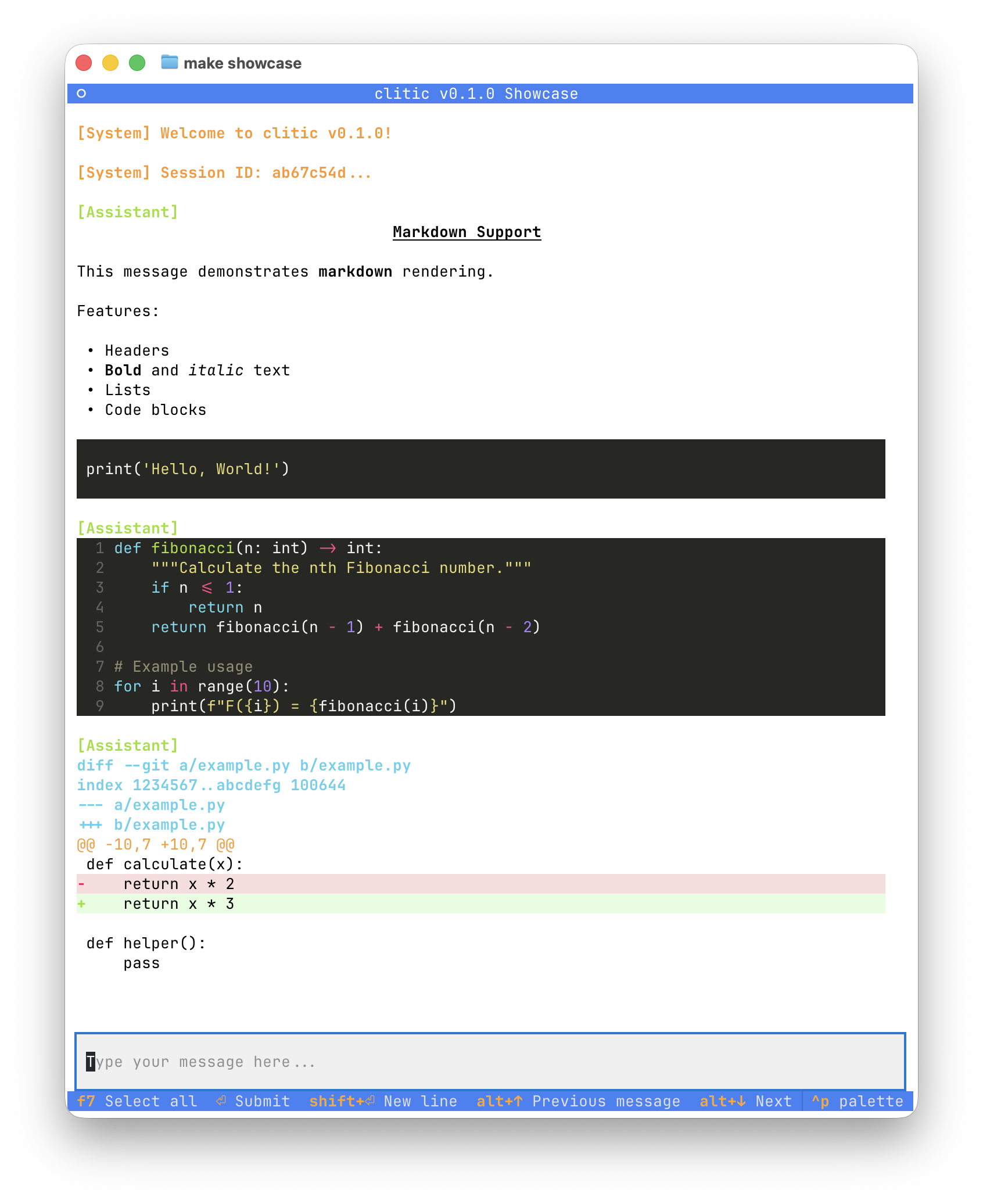Click the sentence demonstrating markdown rendering
The width and height of the screenshot is (983, 1204).
click(x=285, y=271)
